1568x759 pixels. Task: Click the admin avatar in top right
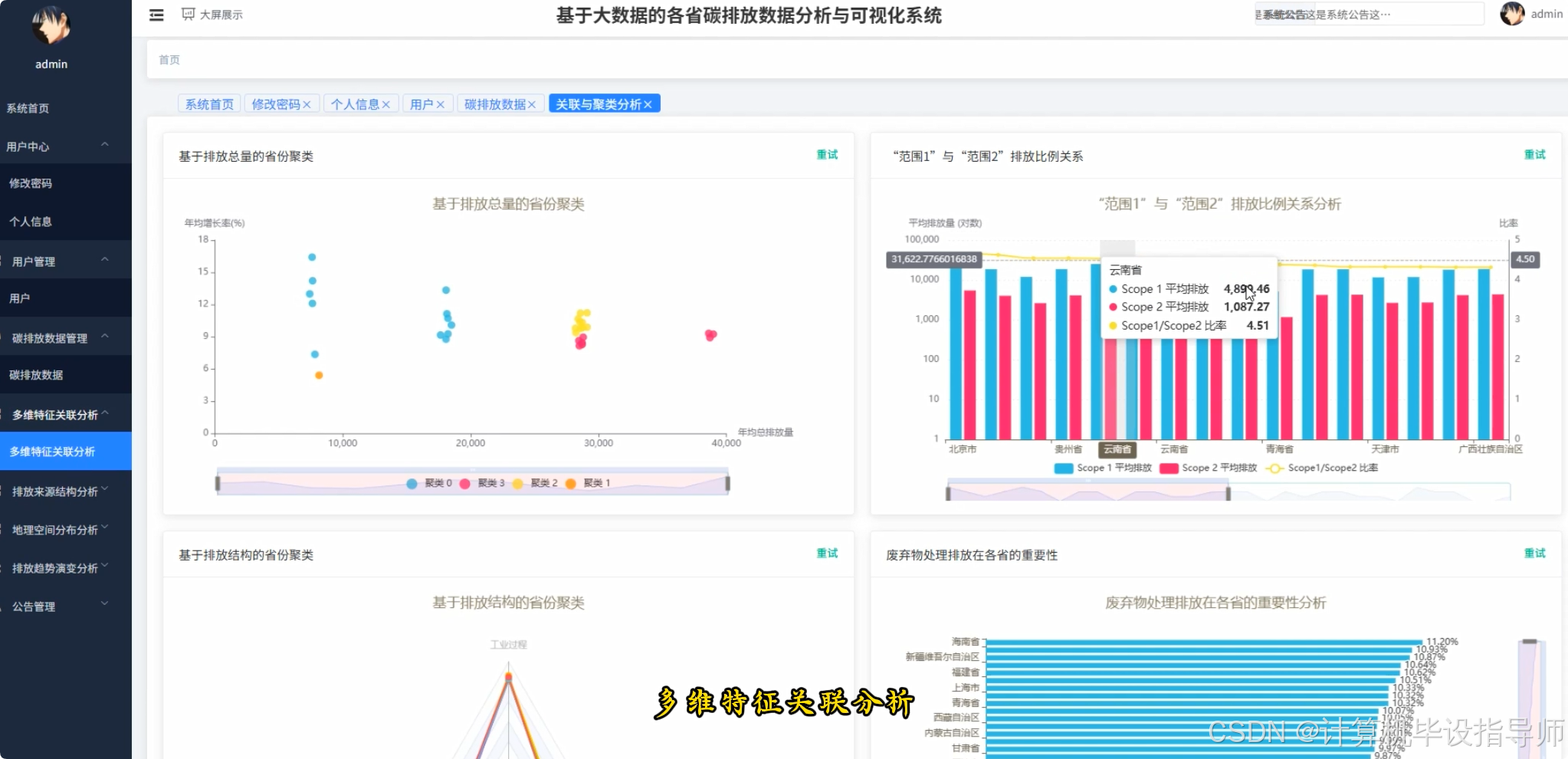point(1512,14)
